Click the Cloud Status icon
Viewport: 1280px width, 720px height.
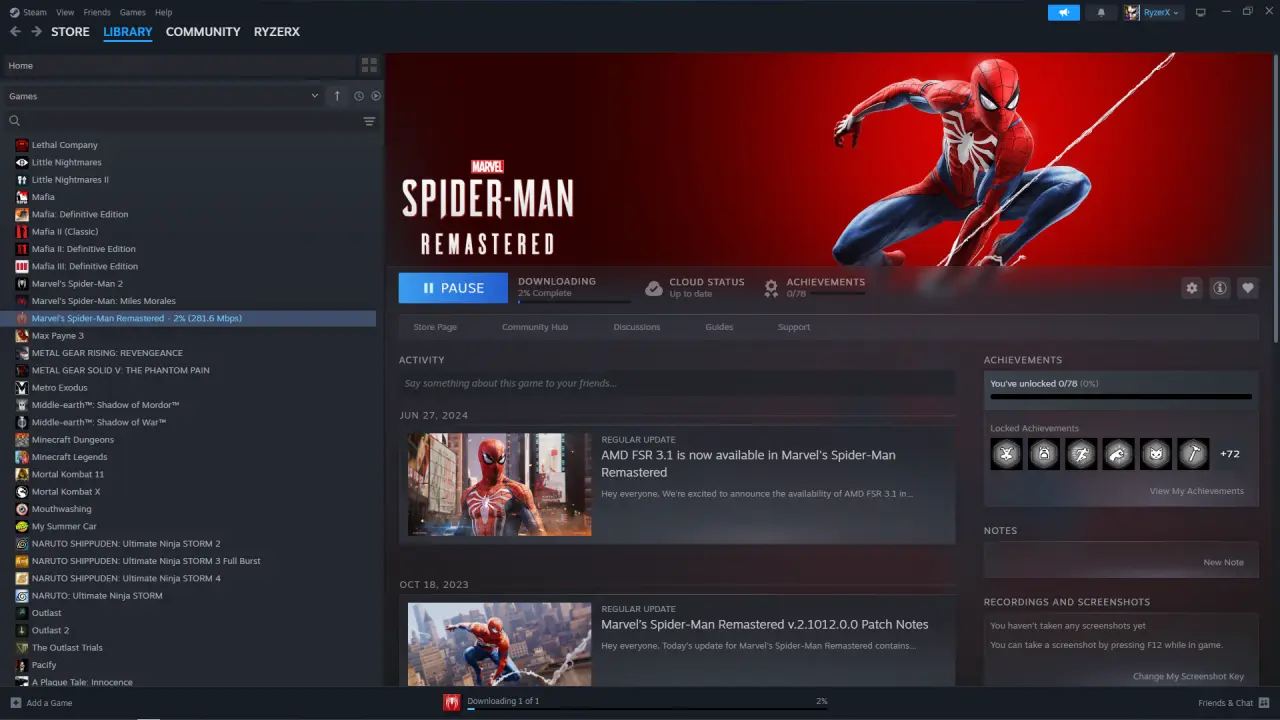[653, 288]
